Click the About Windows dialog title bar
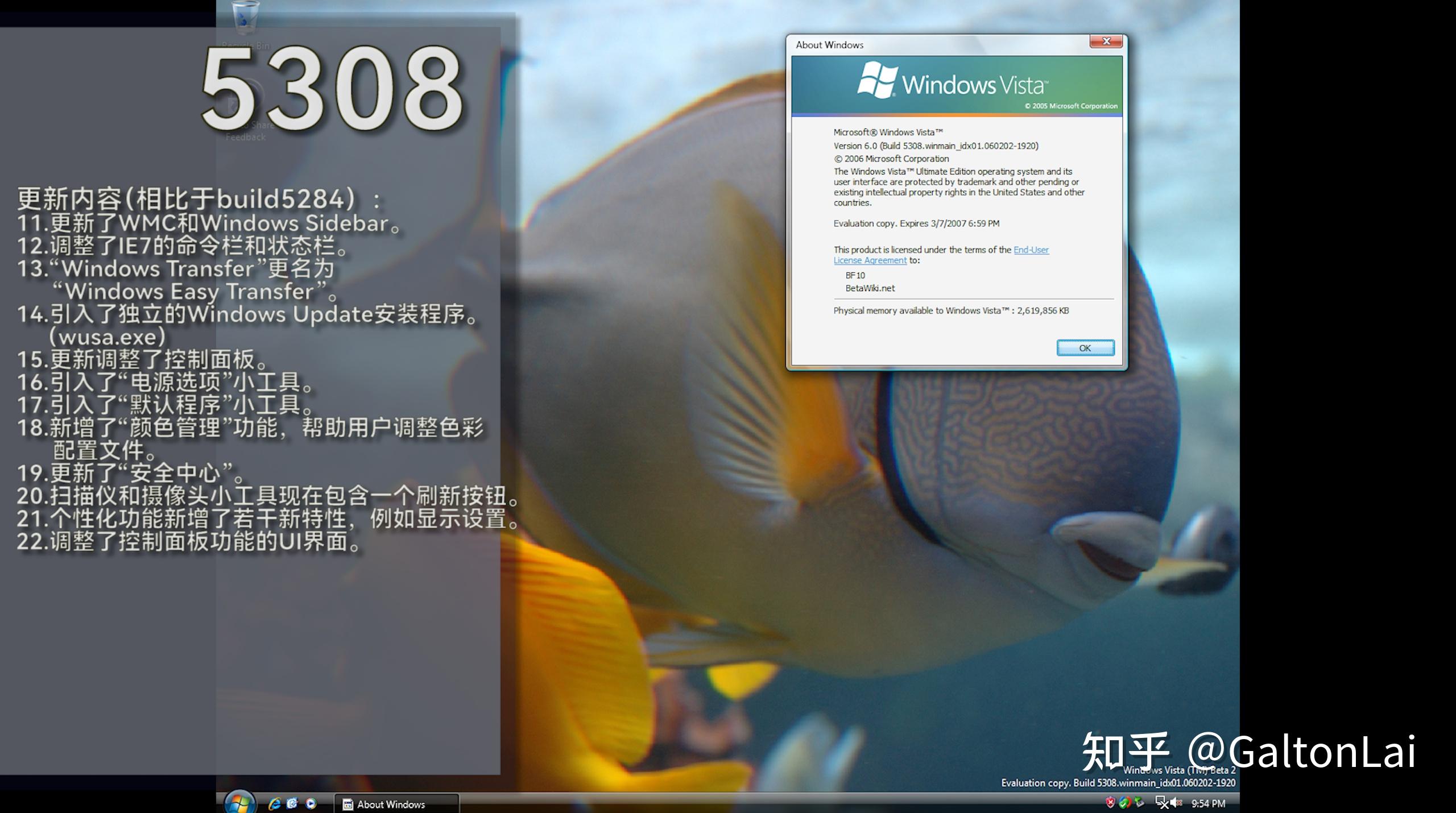 pos(938,44)
